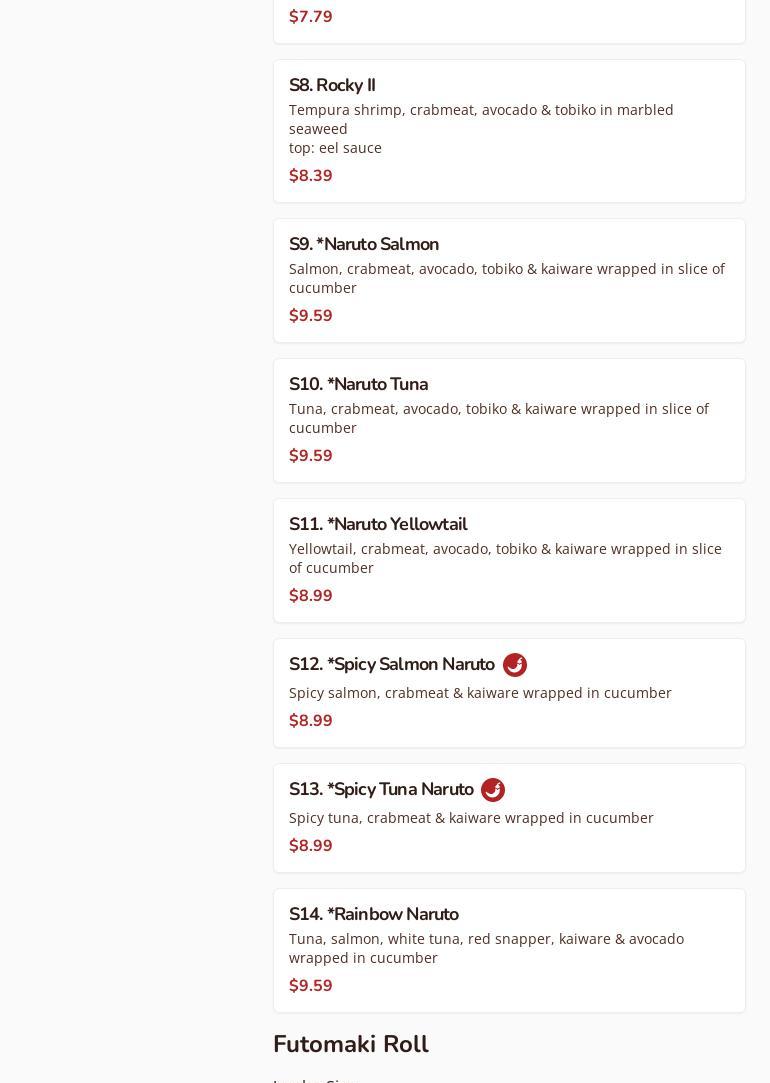Screen dimensions: 770x1083
Task: Select S9. Naruto Salmon item title
Action: coord(364,245)
